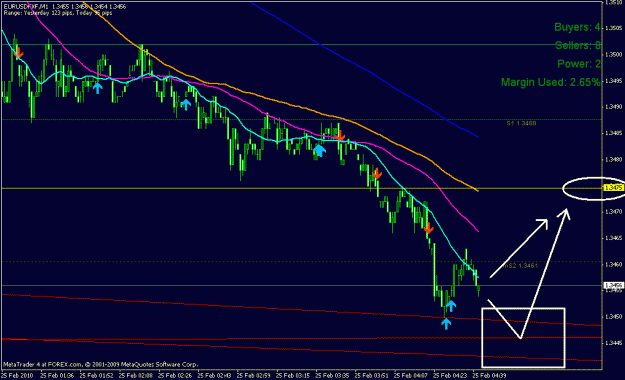625x380 pixels.
Task: Click the 1.3470 price axis label
Action: [613, 212]
